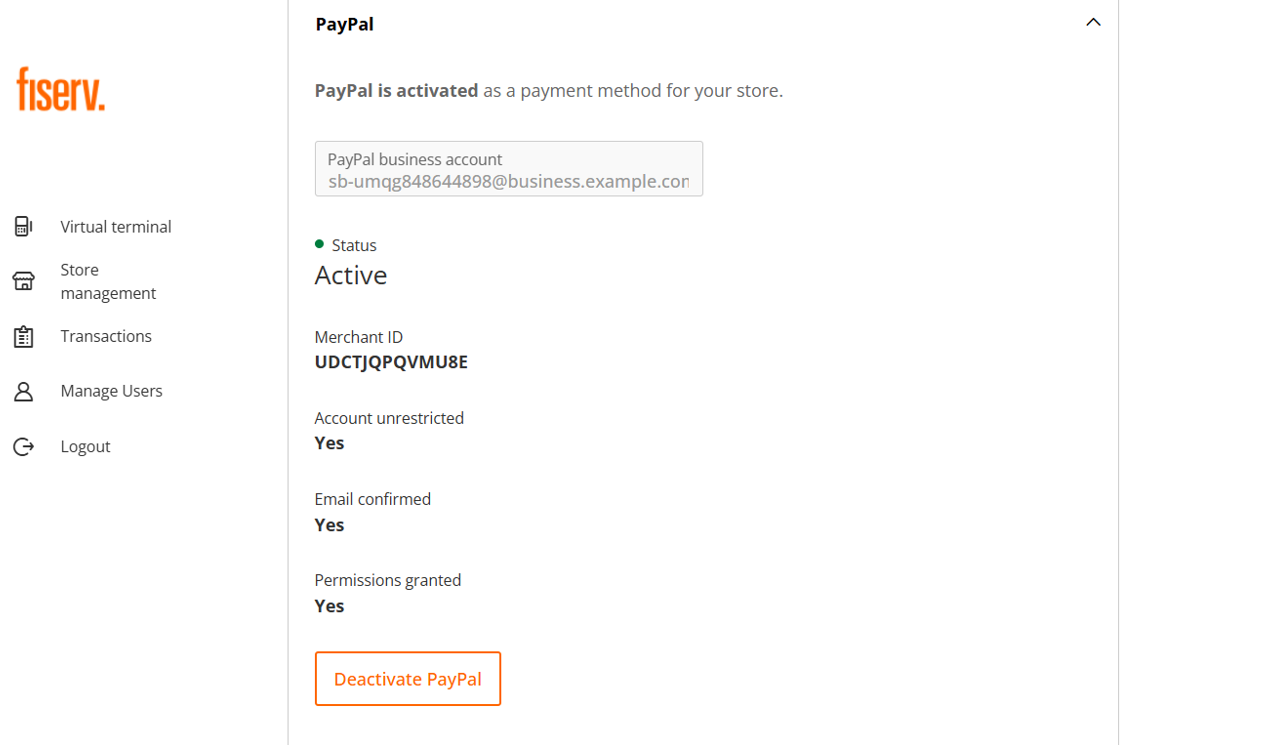Viewport: 1263px width, 745px height.
Task: Click the PayPal section header title
Action: [345, 24]
